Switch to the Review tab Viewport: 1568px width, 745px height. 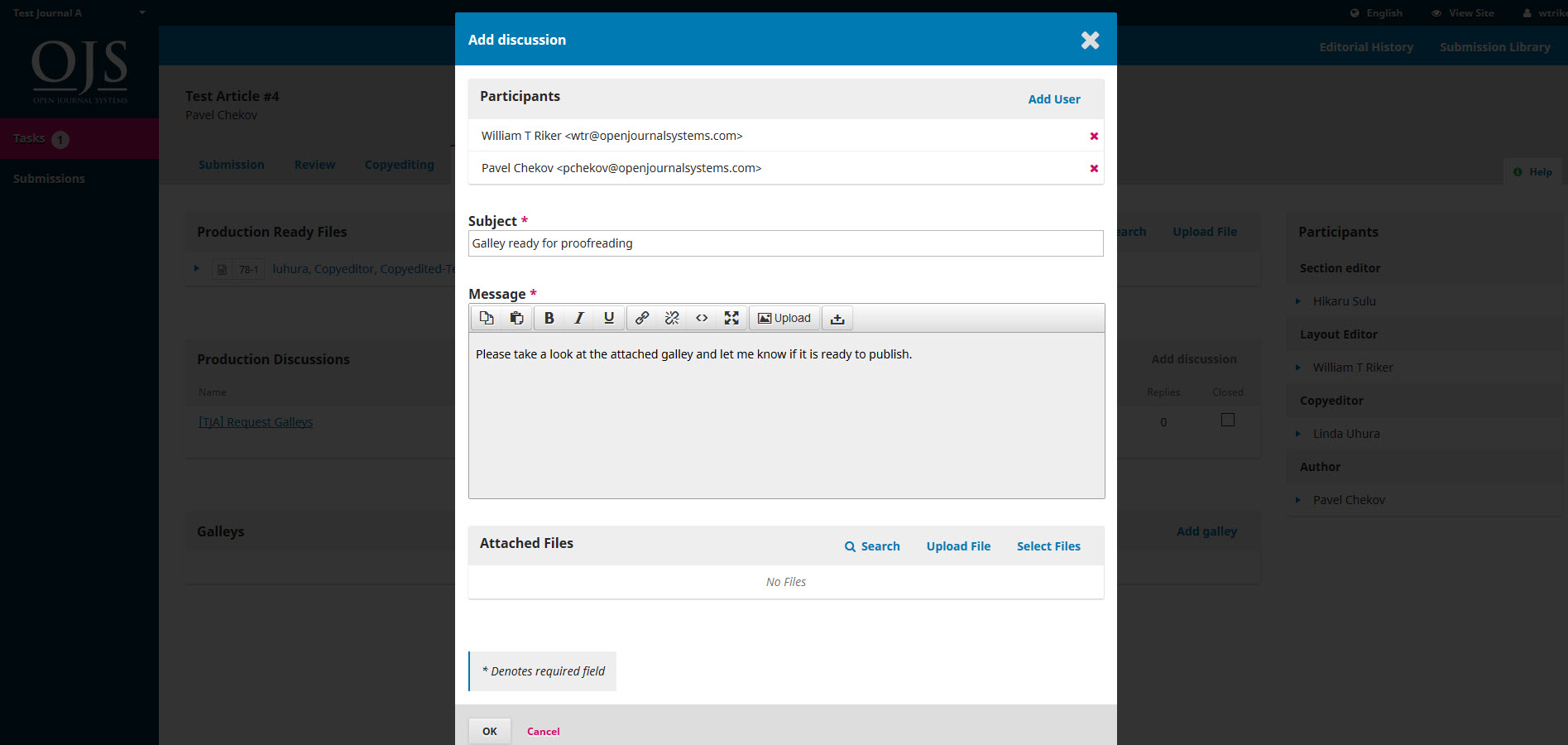[314, 165]
